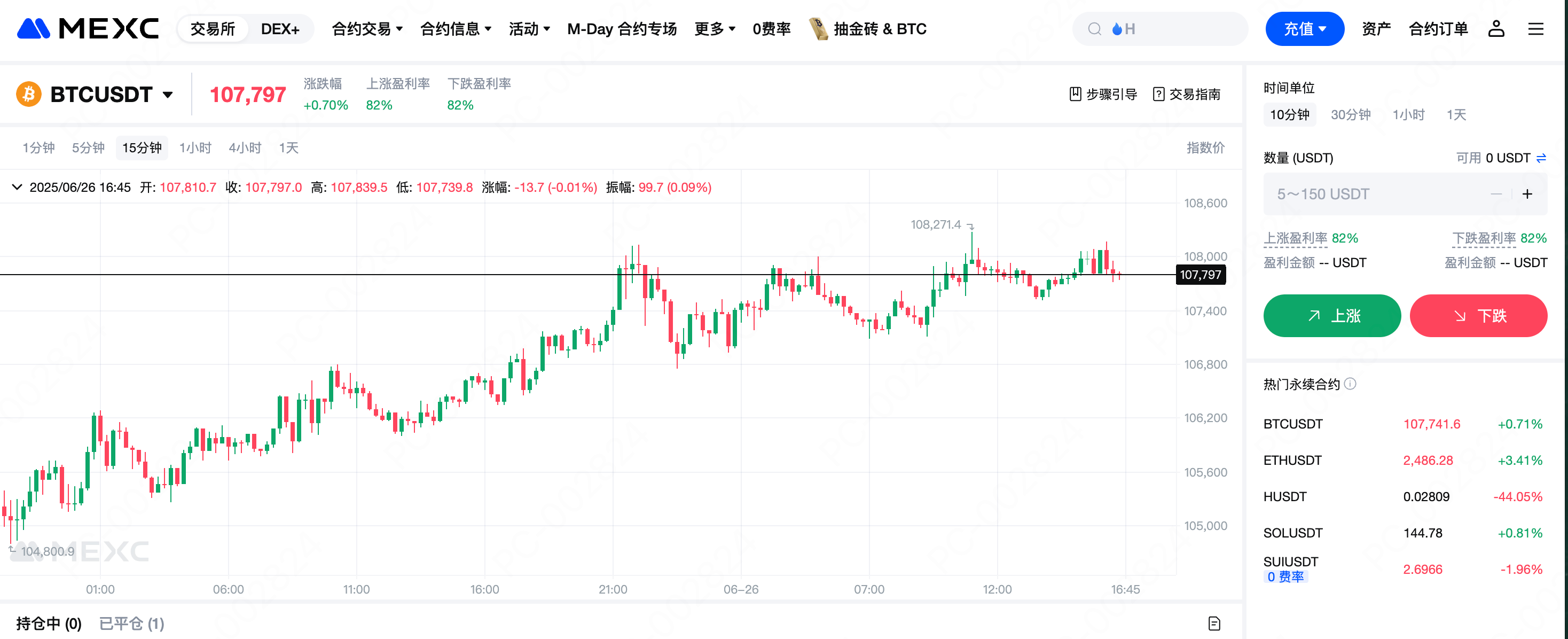Click the Bitcoin coin icon
Viewport: 1568px width, 639px height.
pos(29,95)
